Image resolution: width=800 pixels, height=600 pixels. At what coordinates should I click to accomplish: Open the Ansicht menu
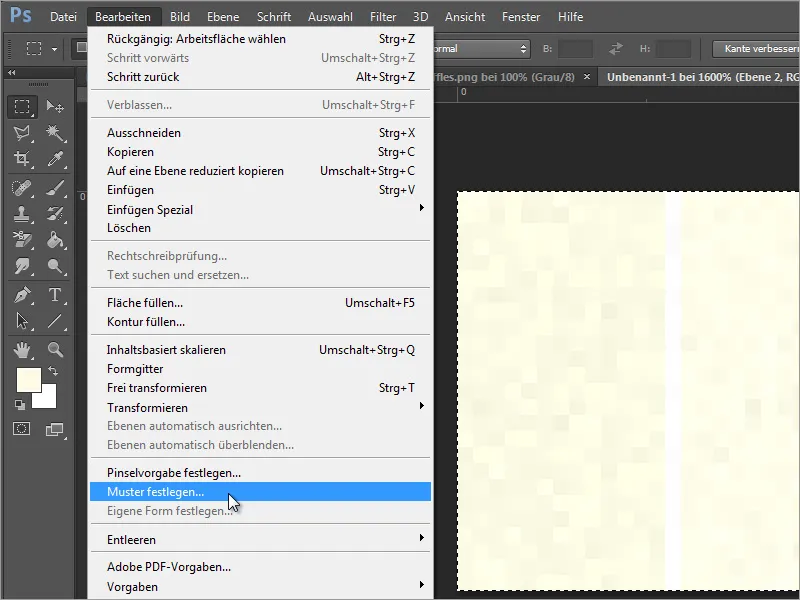(465, 17)
